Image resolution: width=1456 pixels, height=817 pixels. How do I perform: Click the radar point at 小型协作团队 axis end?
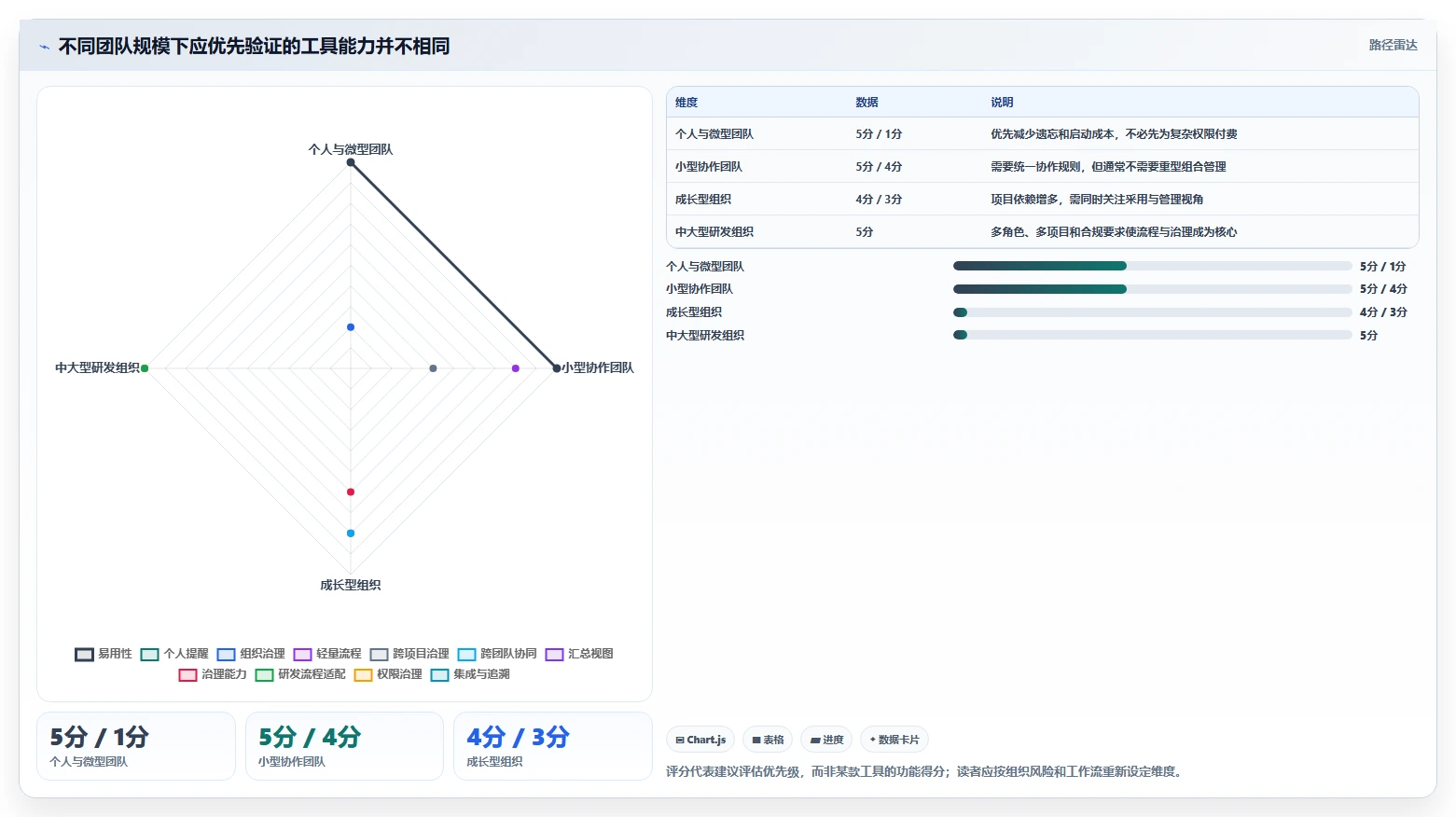(557, 368)
